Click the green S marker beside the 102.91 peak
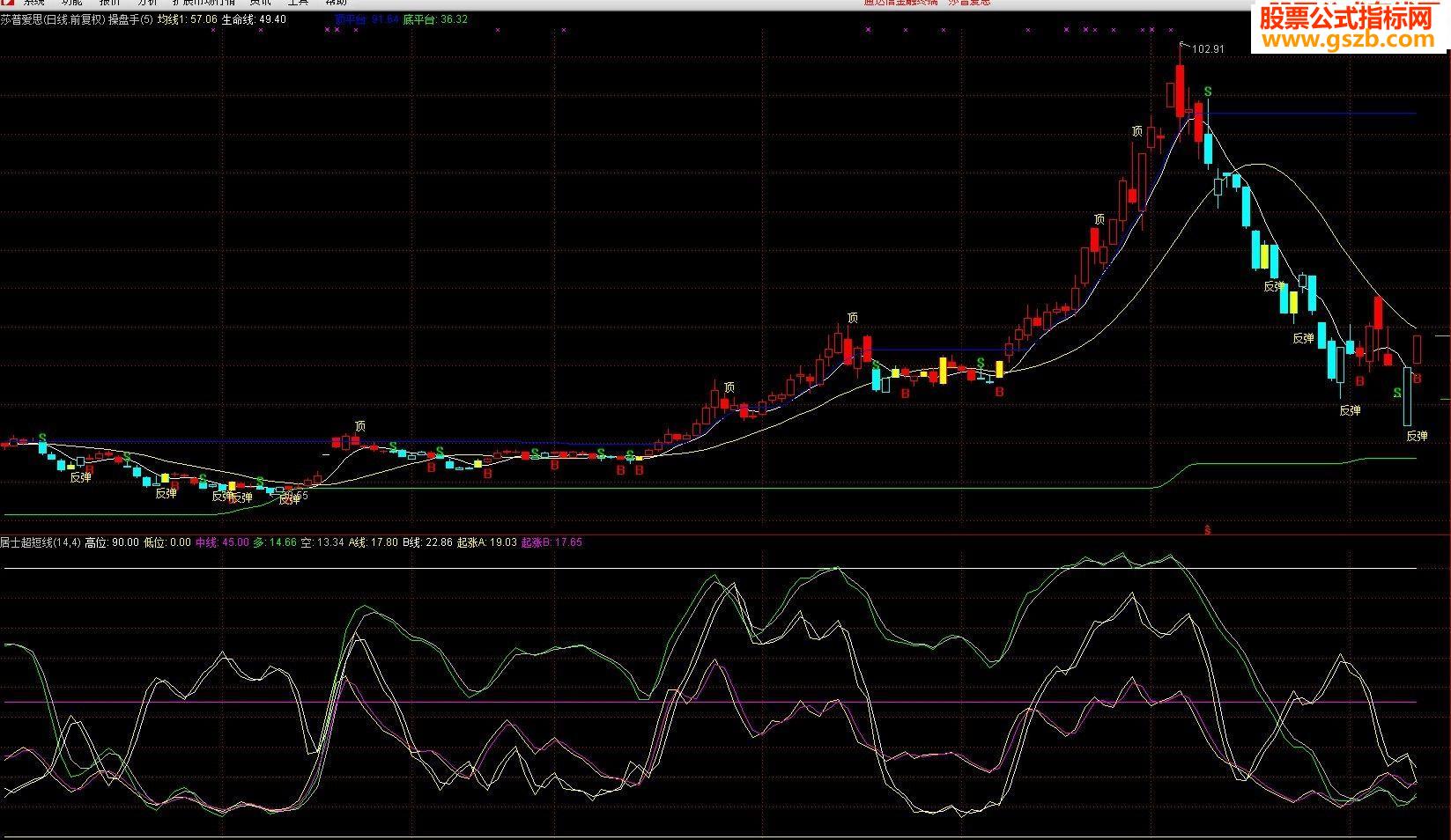Image resolution: width=1451 pixels, height=840 pixels. [1208, 92]
